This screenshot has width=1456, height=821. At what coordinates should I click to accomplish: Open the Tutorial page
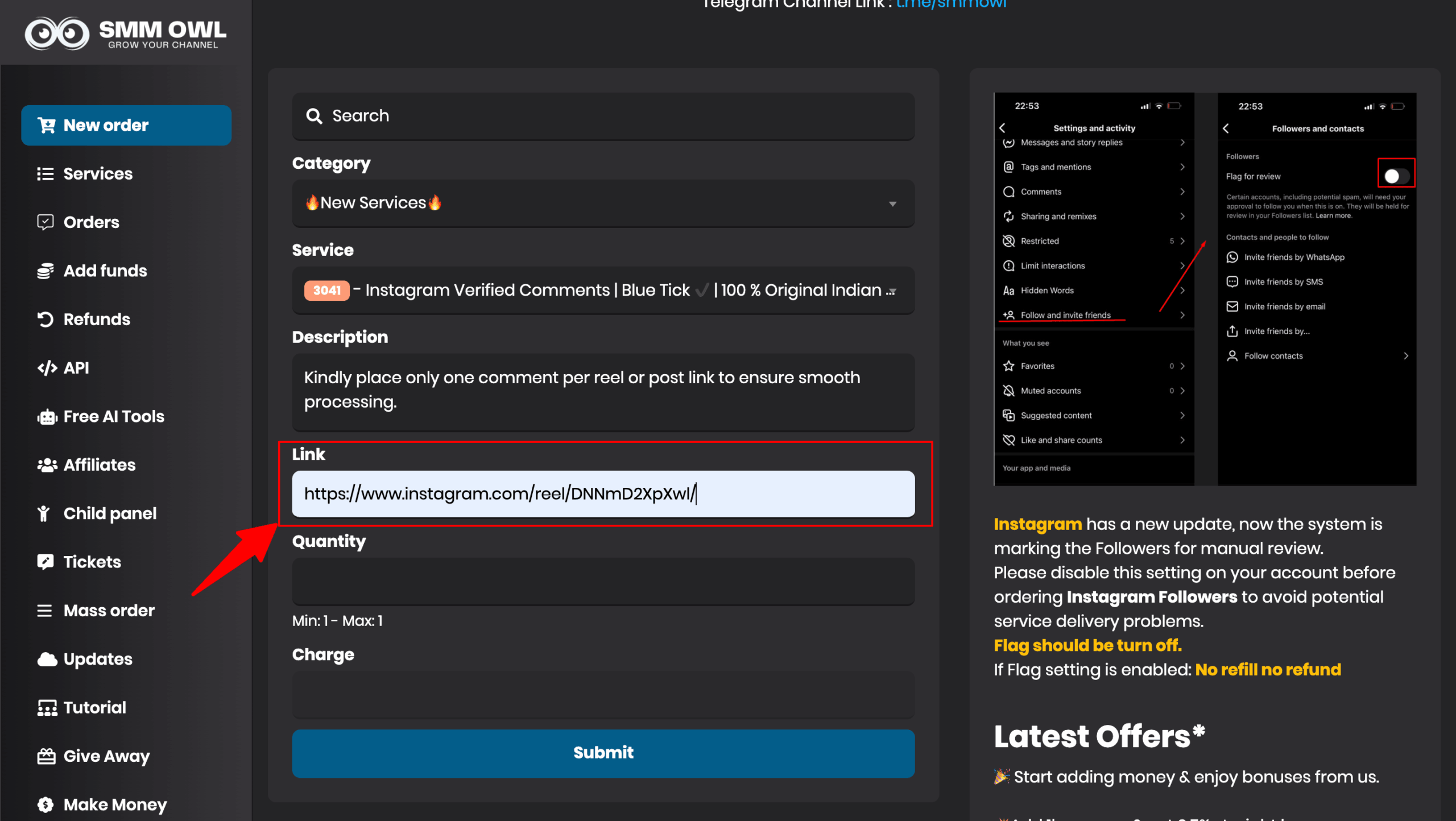click(x=95, y=708)
